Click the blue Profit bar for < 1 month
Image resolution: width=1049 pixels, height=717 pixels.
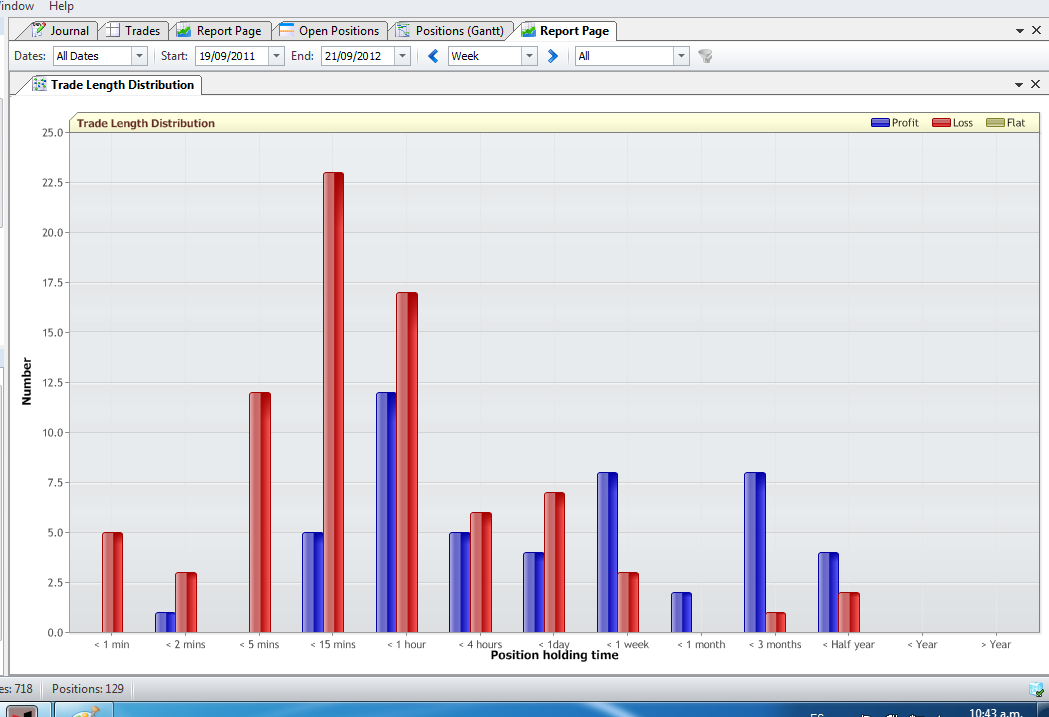[681, 612]
